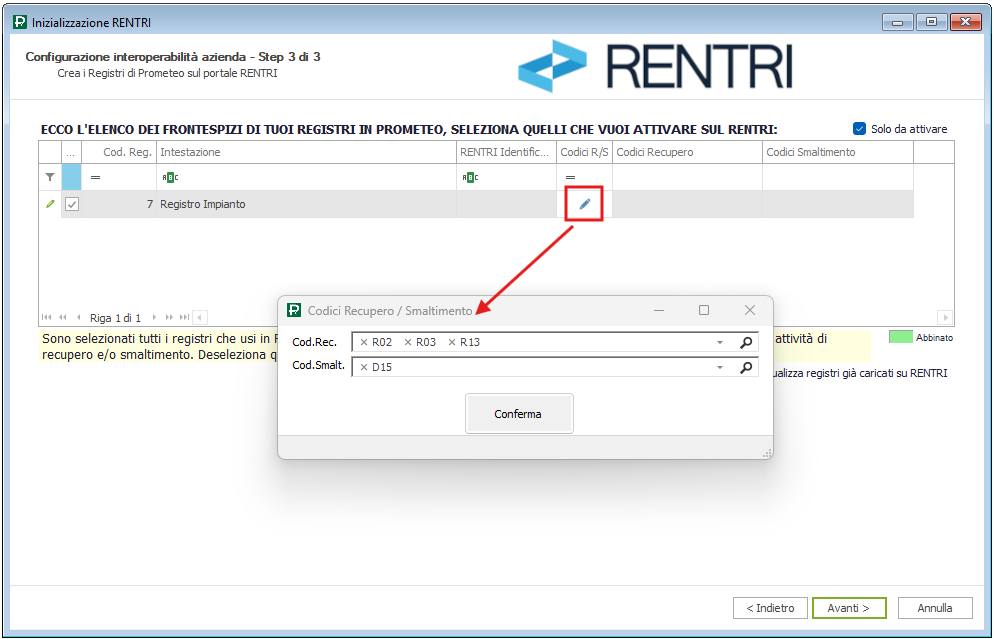Click the pencil icon in Codici R/S column

[x=585, y=204]
